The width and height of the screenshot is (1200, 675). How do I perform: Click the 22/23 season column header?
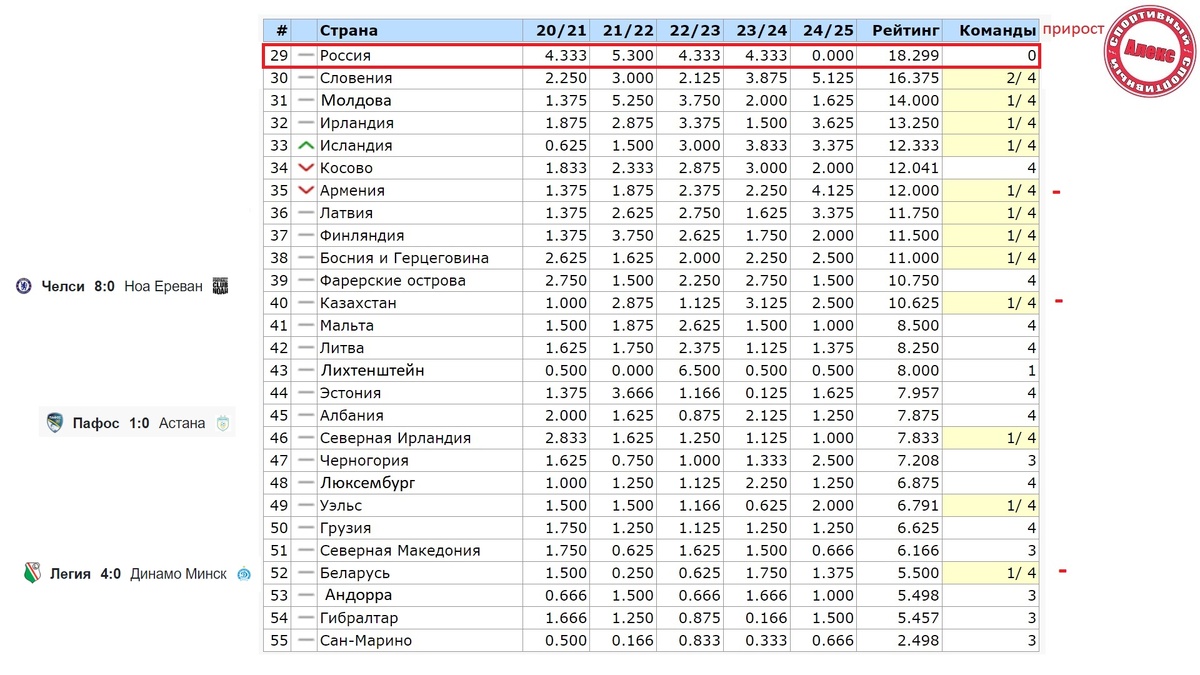(x=689, y=31)
